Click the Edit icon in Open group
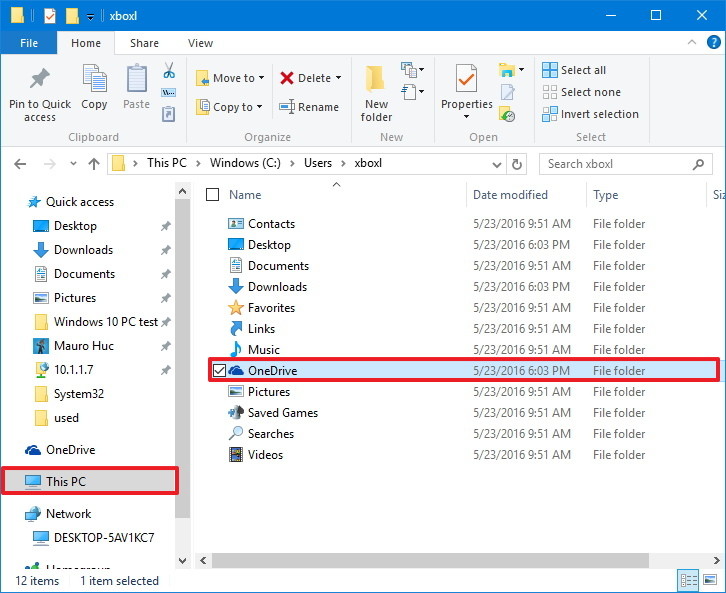The height and width of the screenshot is (593, 726). coord(507,92)
